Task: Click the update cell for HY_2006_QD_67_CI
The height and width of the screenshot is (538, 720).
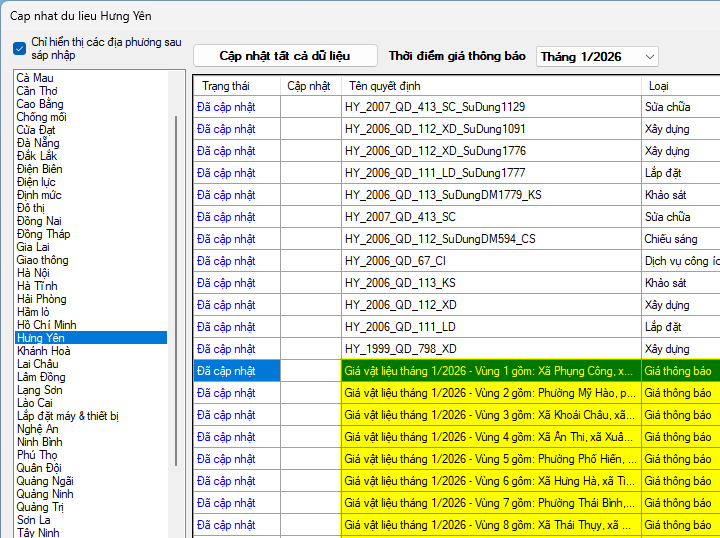Action: (310, 261)
